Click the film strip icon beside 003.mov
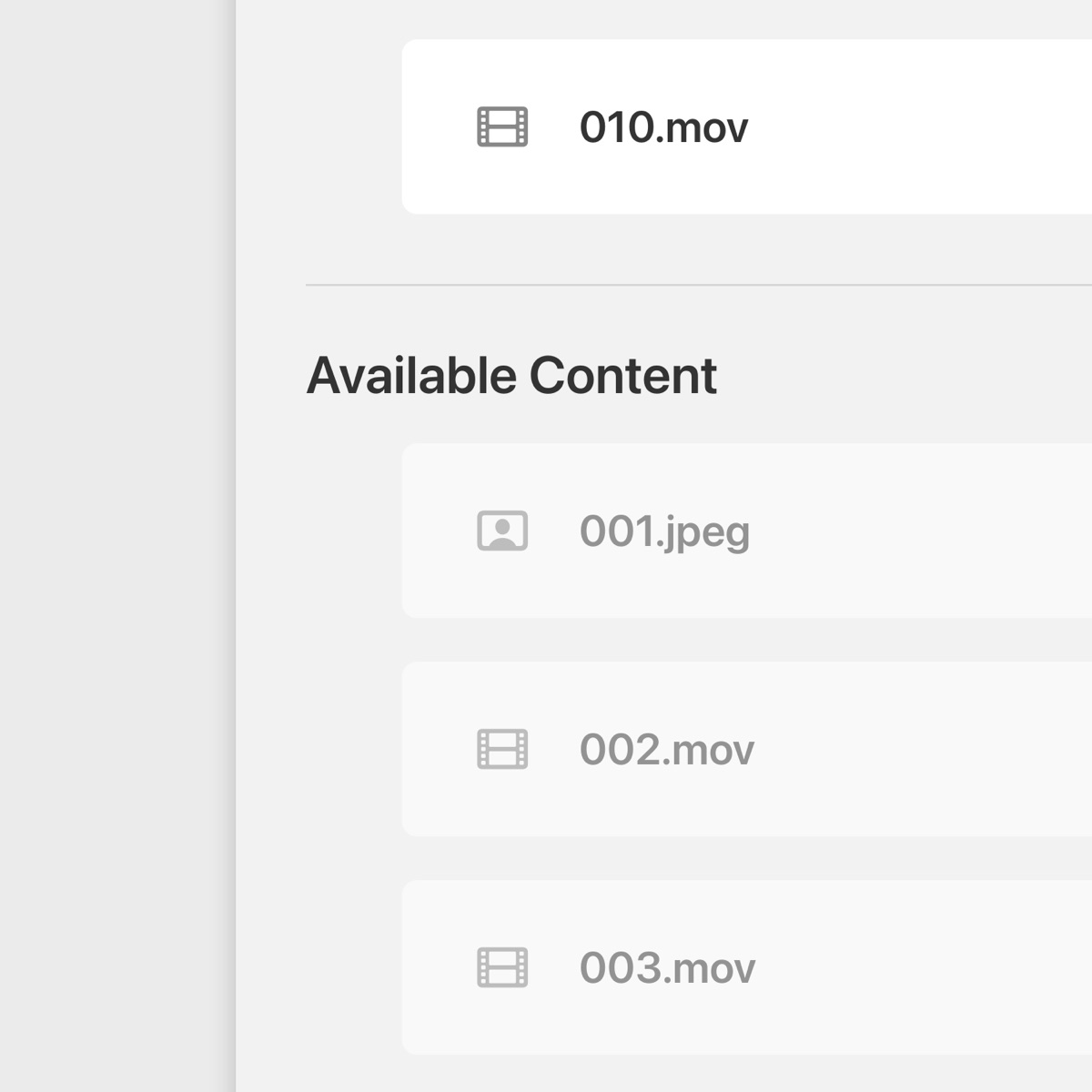 [x=502, y=967]
